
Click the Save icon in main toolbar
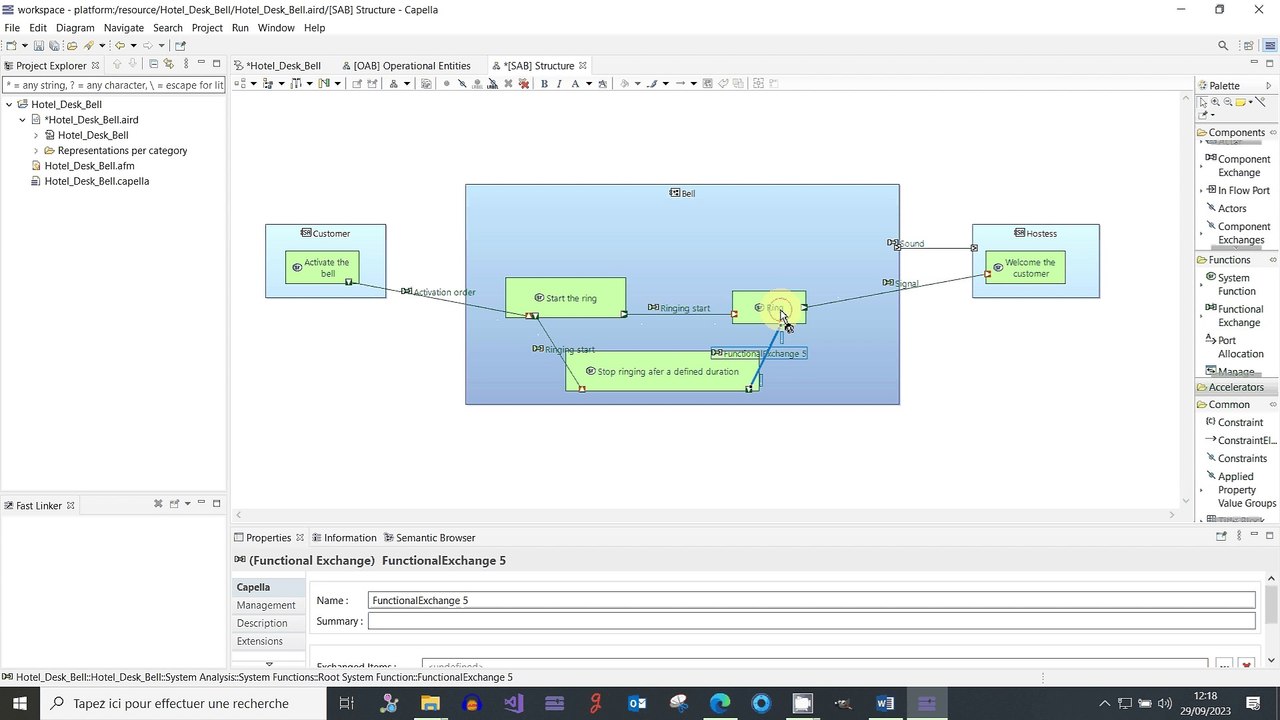(38, 46)
